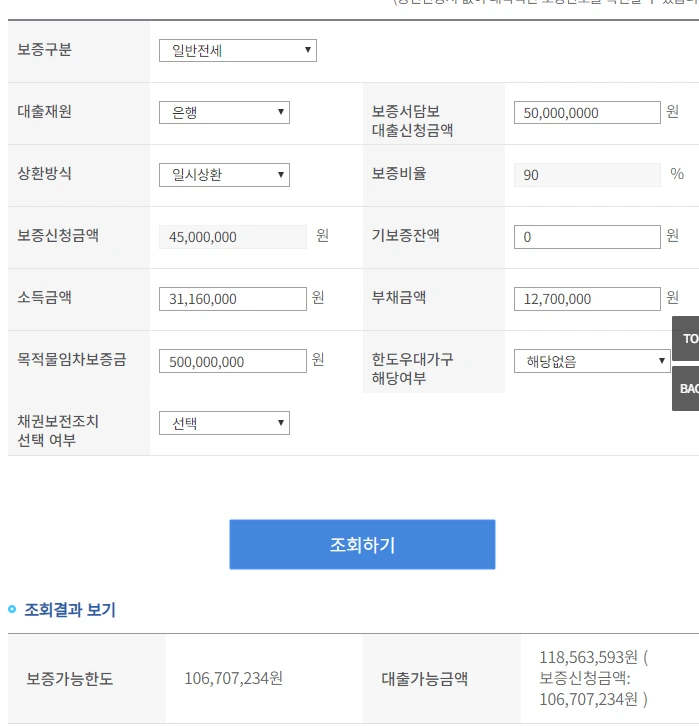Open the 보증구분 dropdown showing 일반전세

pyautogui.click(x=237, y=50)
